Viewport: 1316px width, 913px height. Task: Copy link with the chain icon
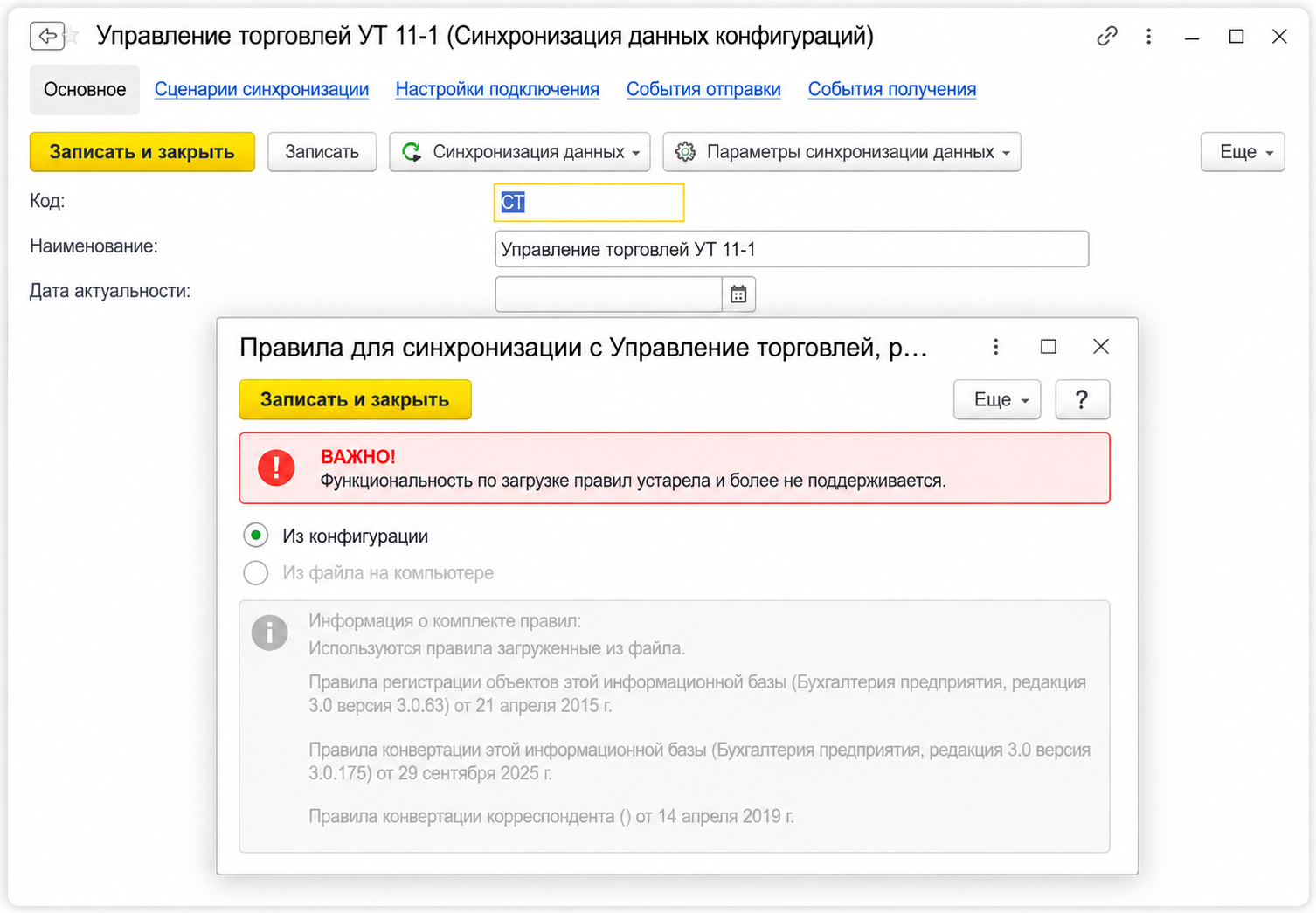tap(1107, 36)
